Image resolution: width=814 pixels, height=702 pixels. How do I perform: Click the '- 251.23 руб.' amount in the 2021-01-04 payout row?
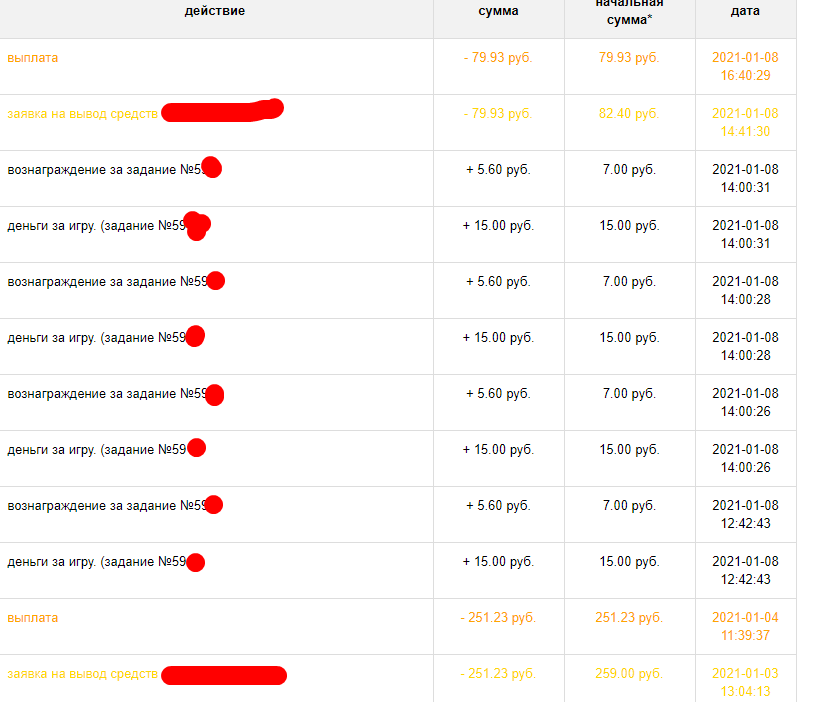(x=498, y=618)
